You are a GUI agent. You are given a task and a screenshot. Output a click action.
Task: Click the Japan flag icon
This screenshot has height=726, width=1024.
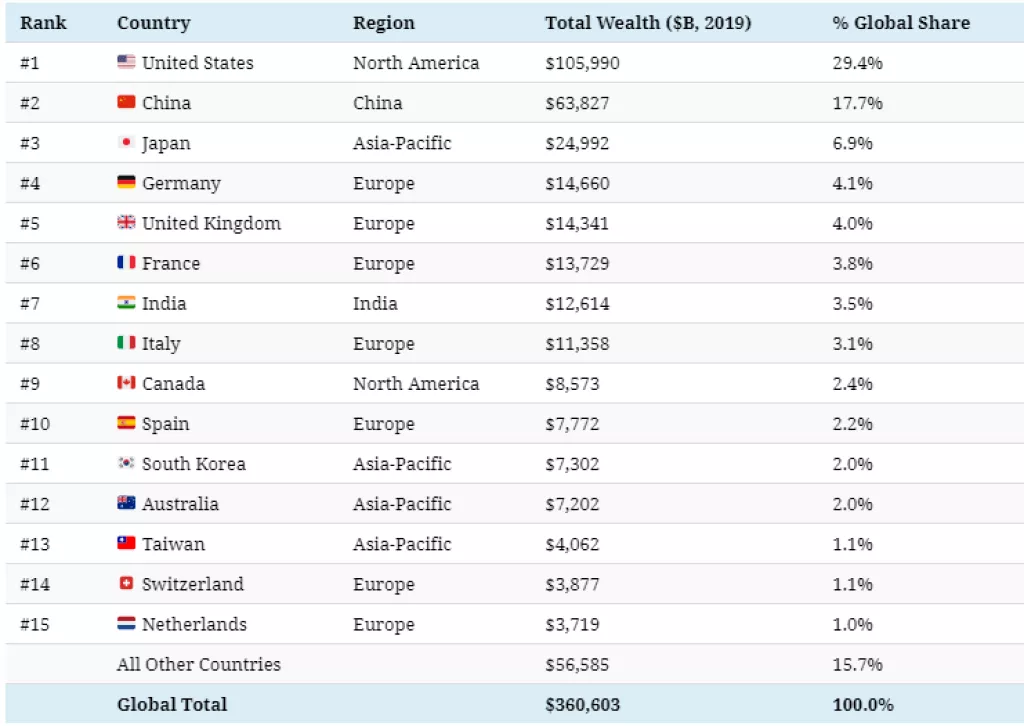(x=126, y=143)
